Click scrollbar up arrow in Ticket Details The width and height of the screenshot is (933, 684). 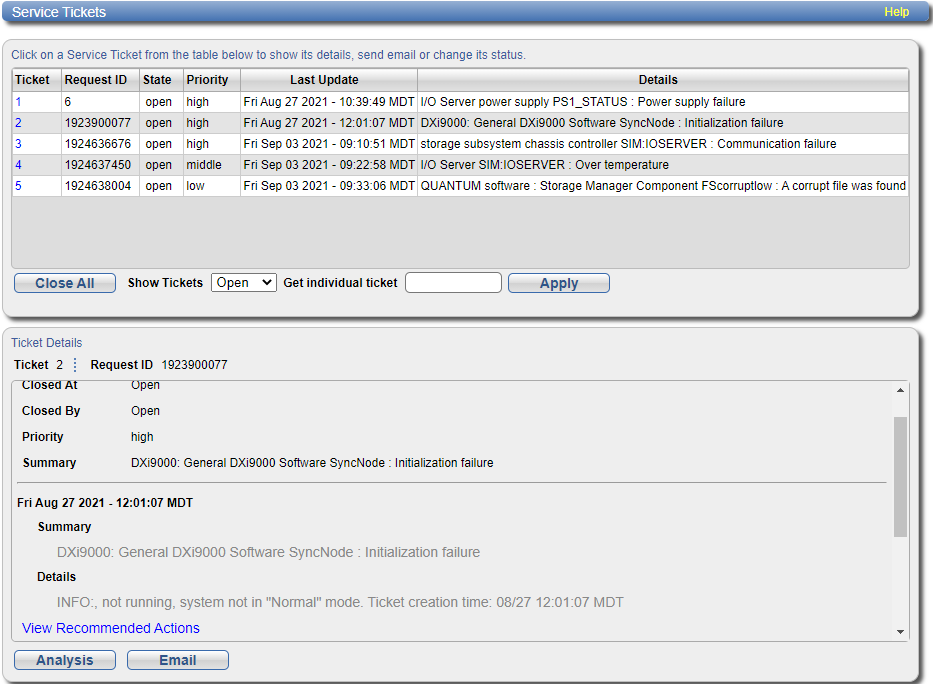pyautogui.click(x=900, y=390)
